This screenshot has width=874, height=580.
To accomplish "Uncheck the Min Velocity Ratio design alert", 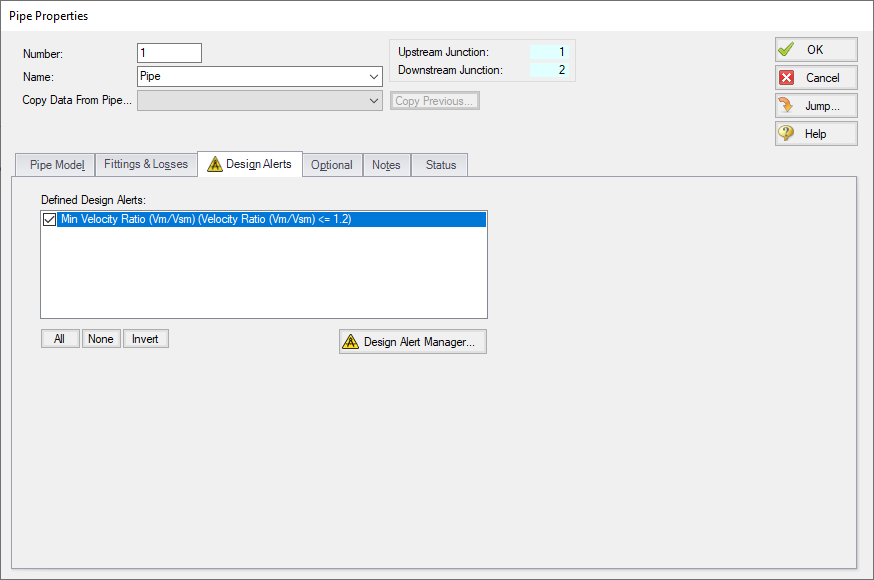I will (50, 220).
